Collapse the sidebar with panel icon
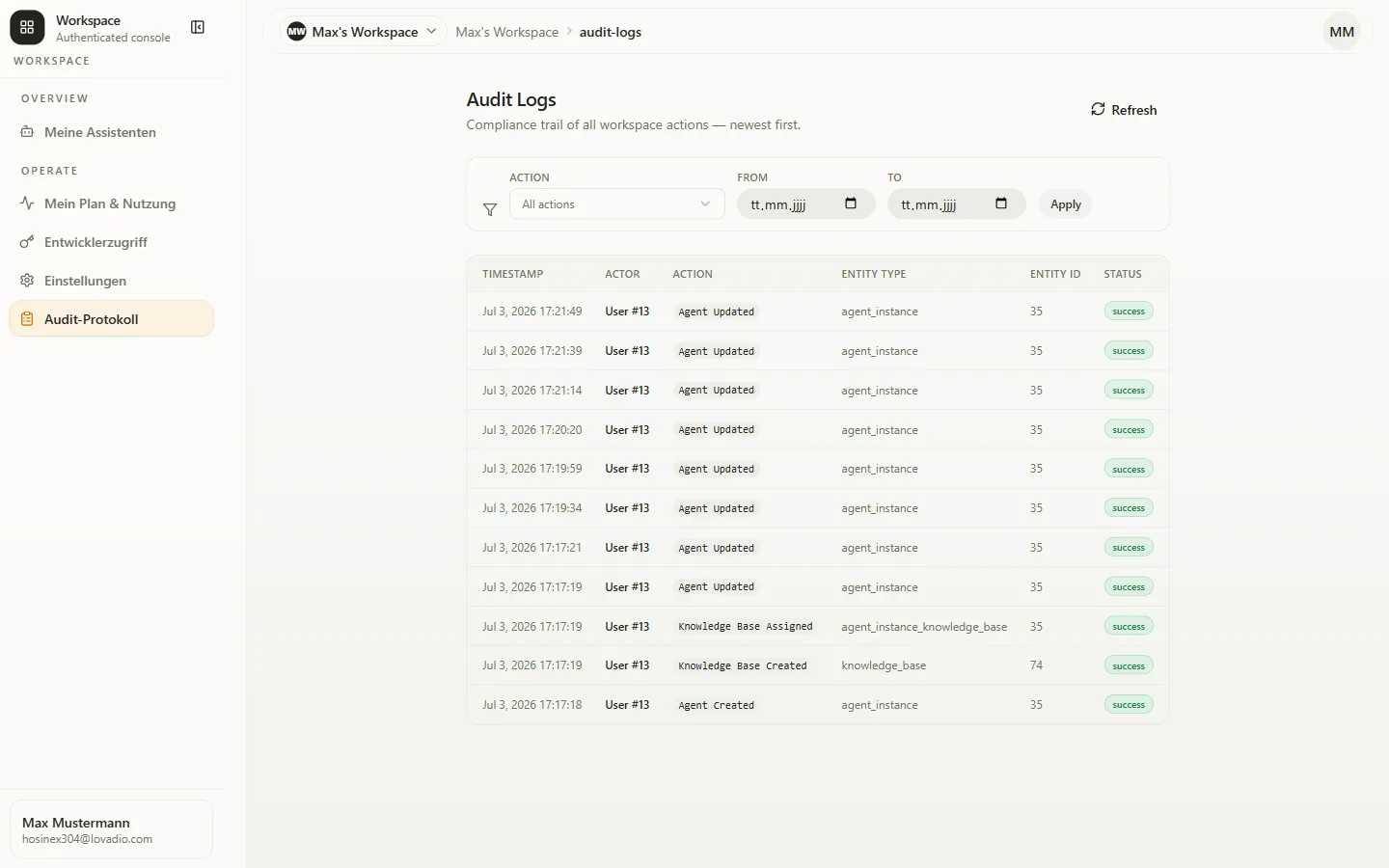The height and width of the screenshot is (868, 1389). [x=198, y=27]
